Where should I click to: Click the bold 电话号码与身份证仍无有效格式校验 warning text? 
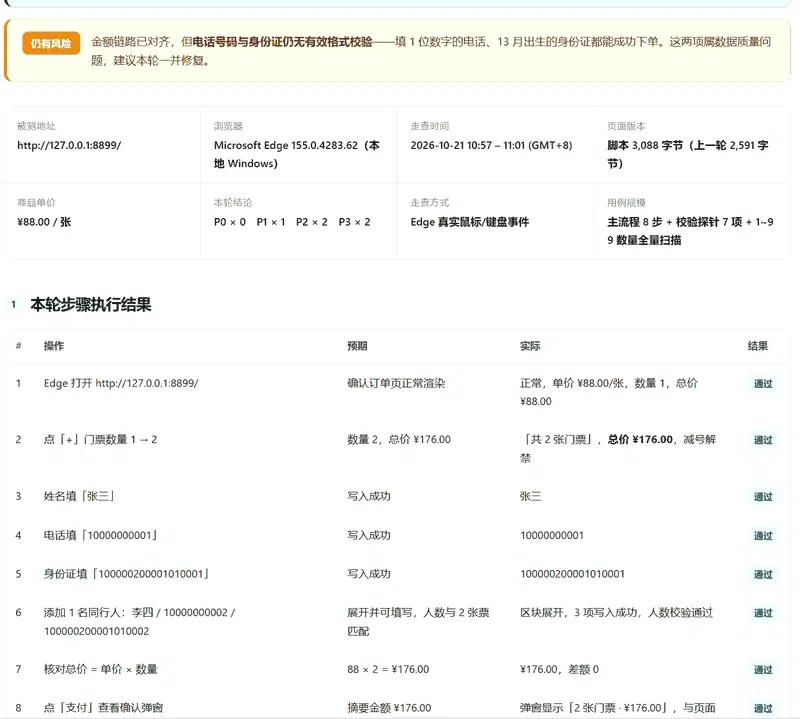pos(282,41)
